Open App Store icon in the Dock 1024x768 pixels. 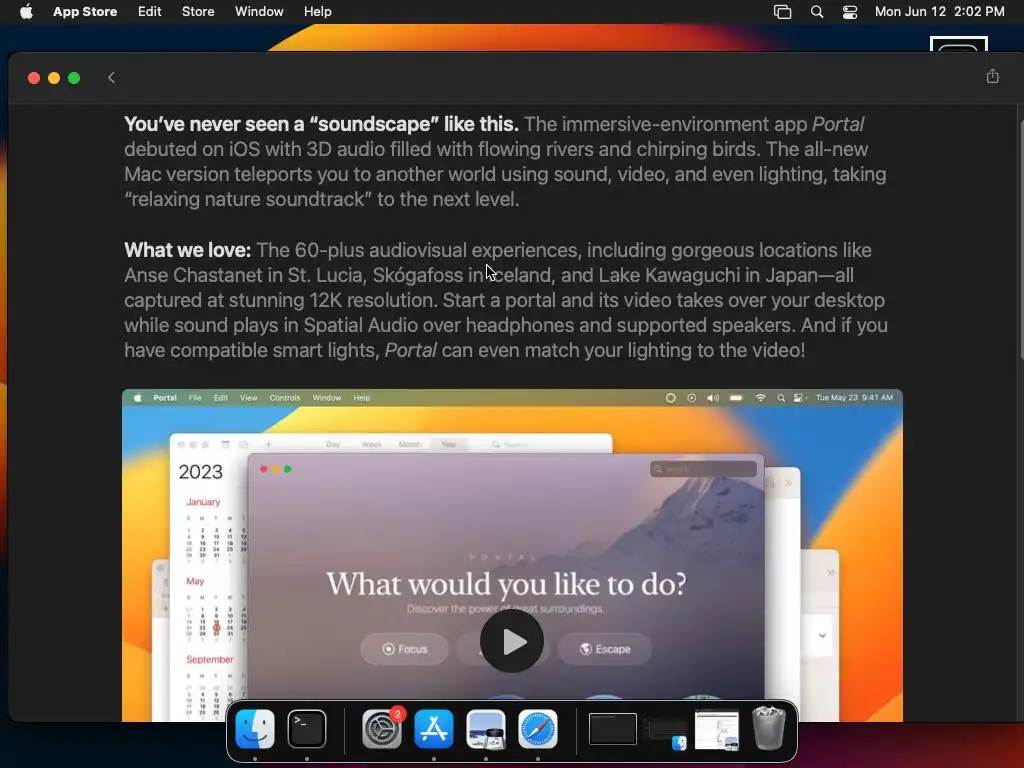coord(434,729)
